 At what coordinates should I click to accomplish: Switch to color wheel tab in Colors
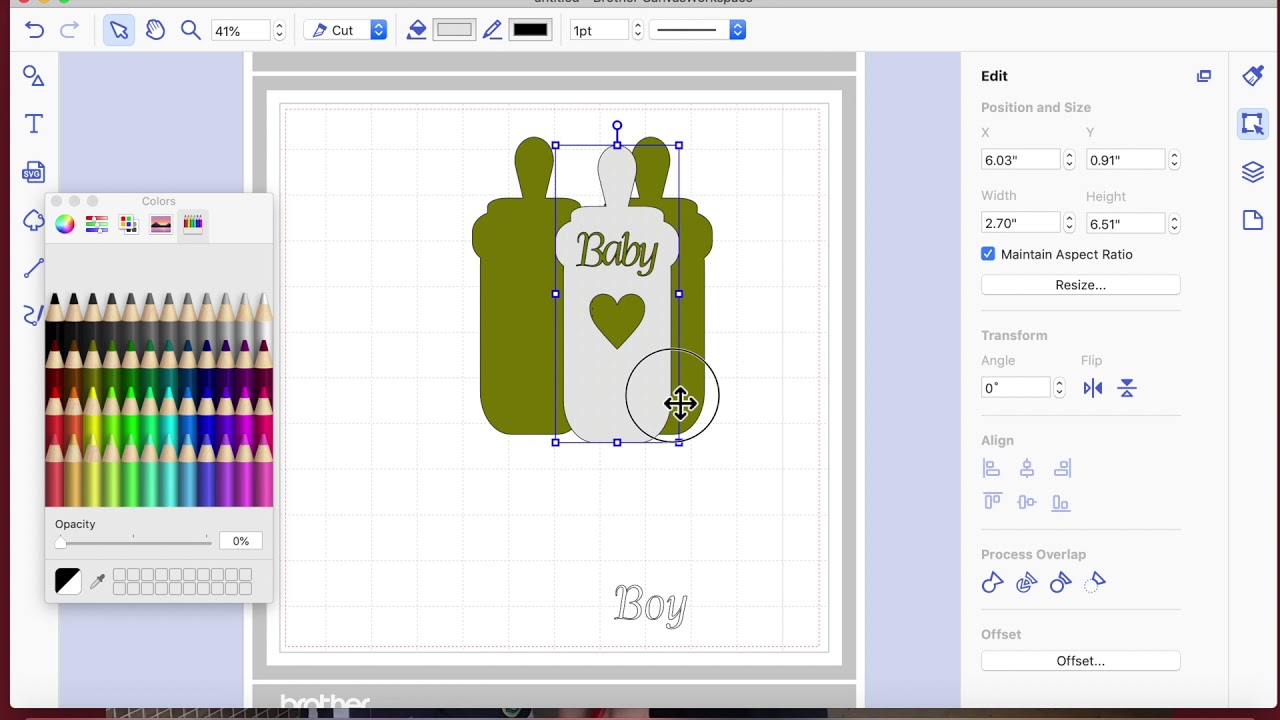[65, 224]
